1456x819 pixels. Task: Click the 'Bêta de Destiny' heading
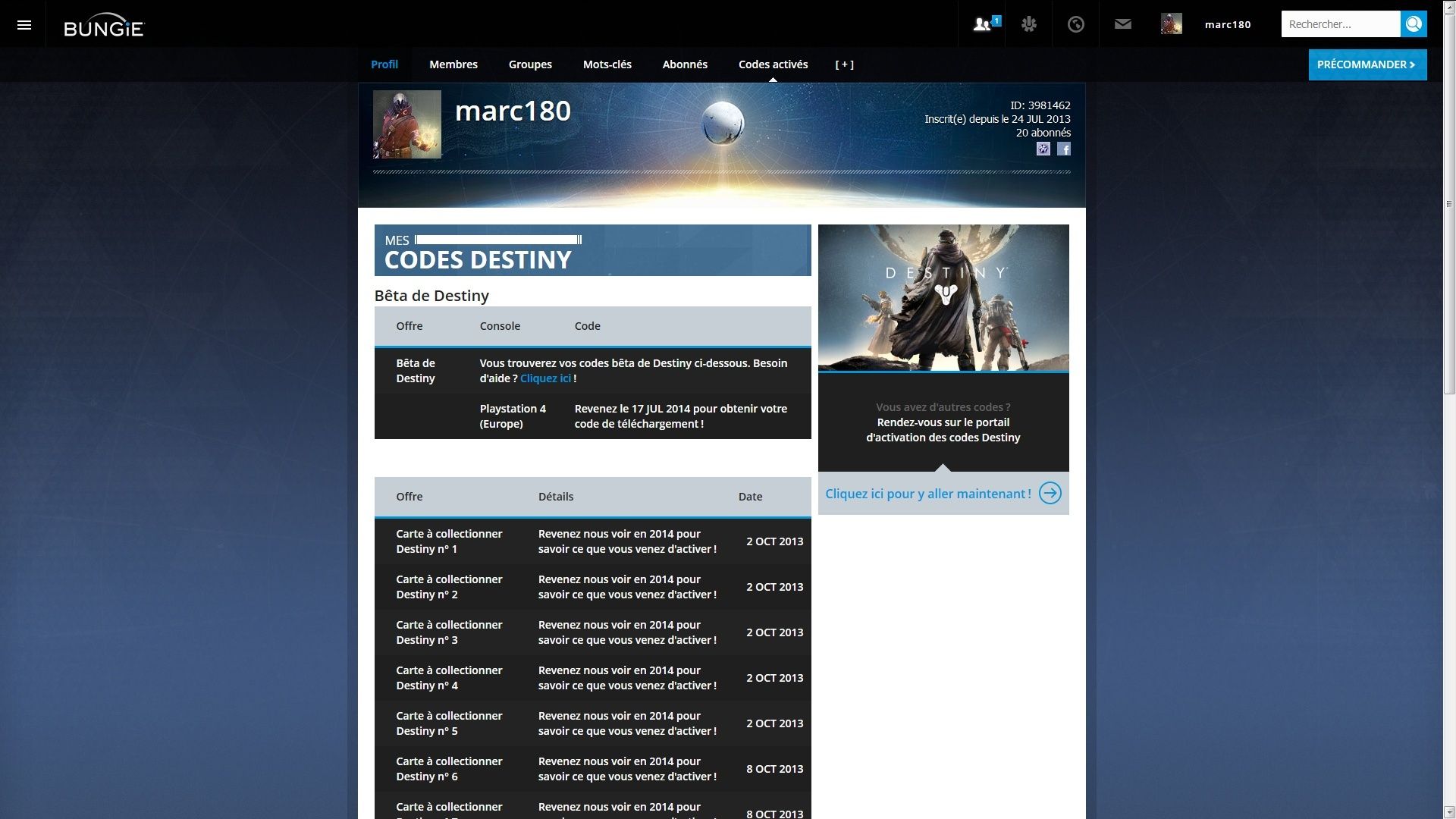coord(431,296)
